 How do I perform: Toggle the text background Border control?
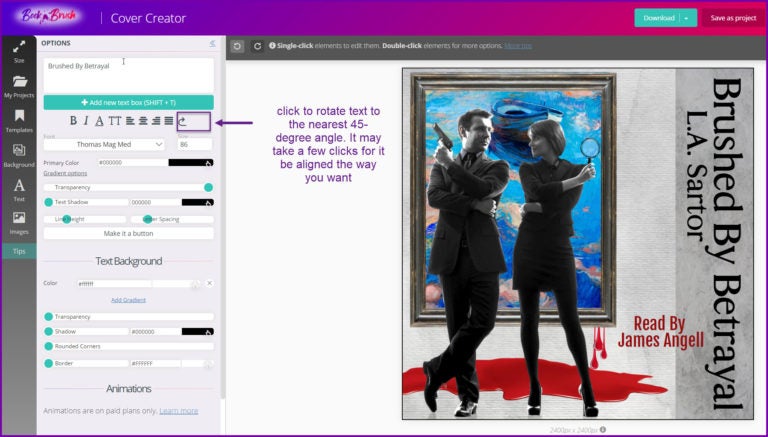click(x=48, y=363)
